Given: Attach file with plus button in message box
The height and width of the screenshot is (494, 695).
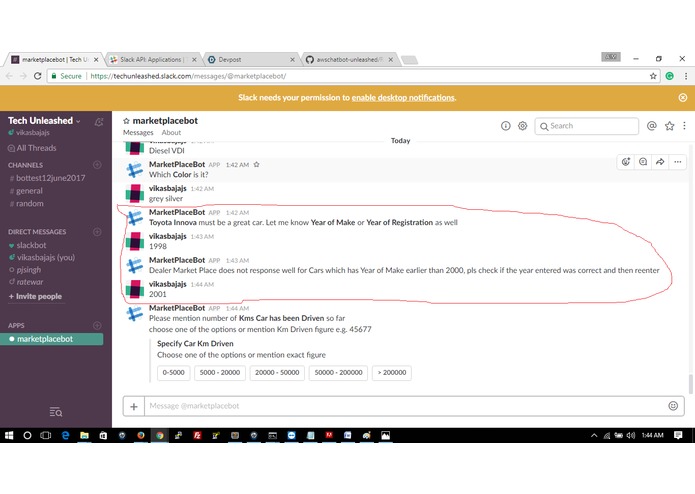Looking at the screenshot, I should [134, 406].
